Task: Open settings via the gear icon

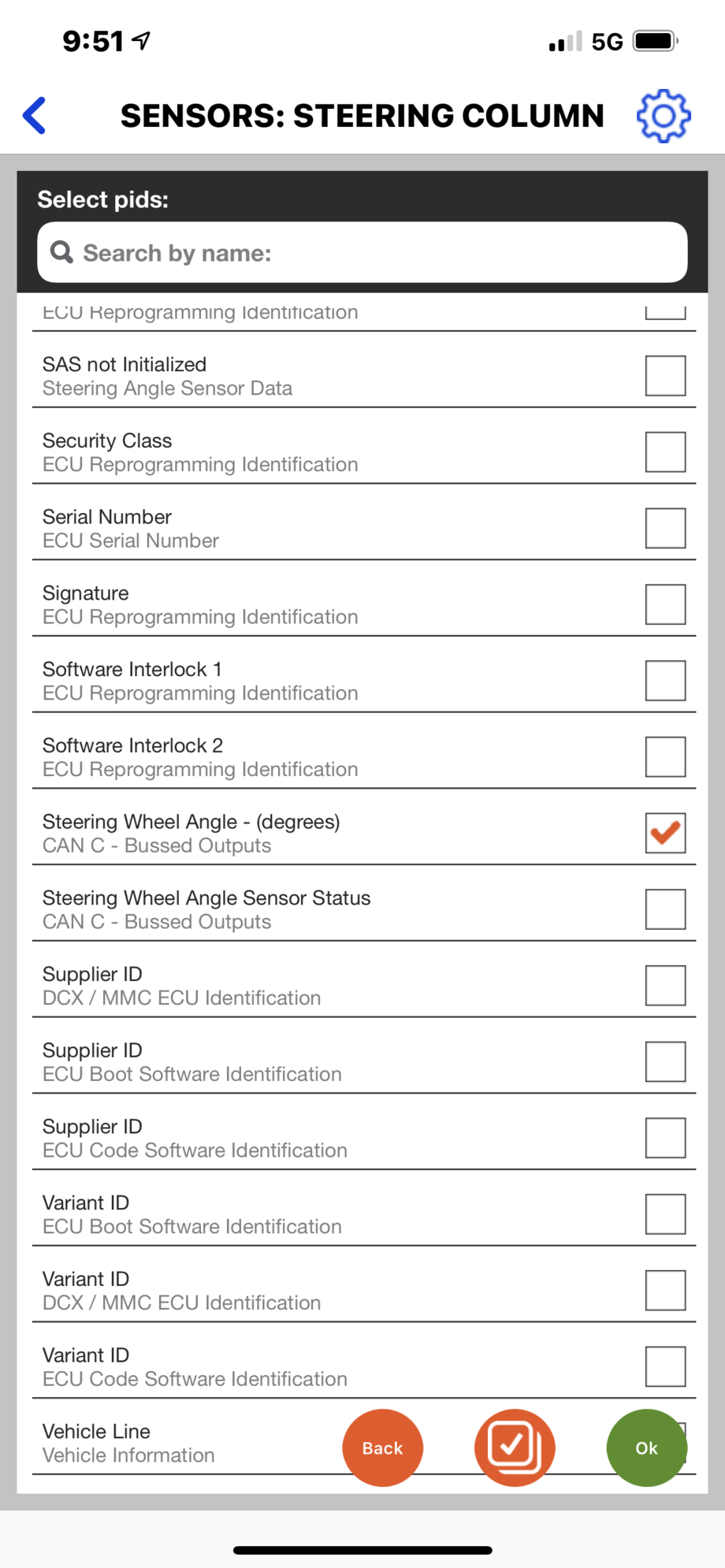Action: pos(664,116)
